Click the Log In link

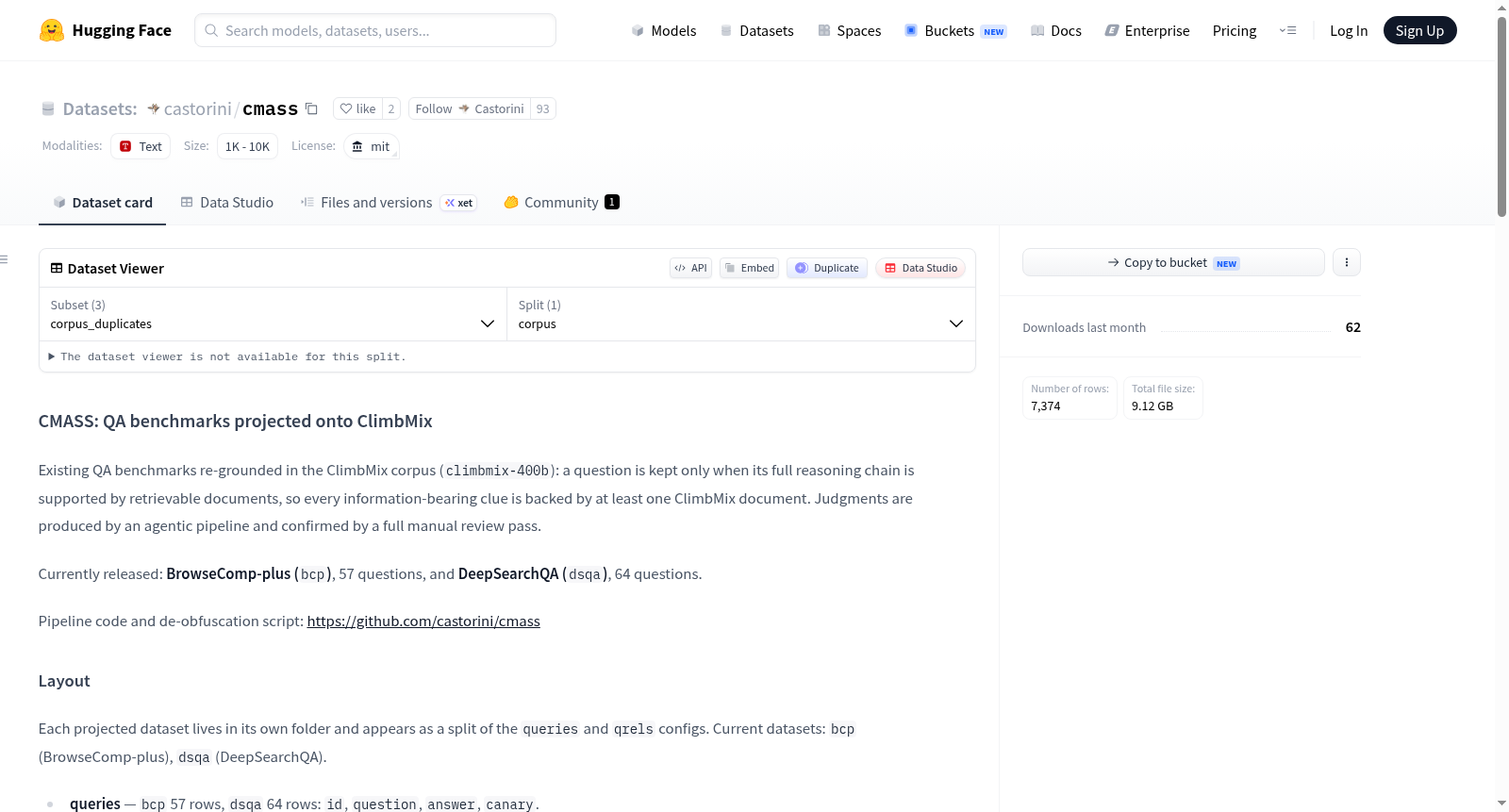1349,30
